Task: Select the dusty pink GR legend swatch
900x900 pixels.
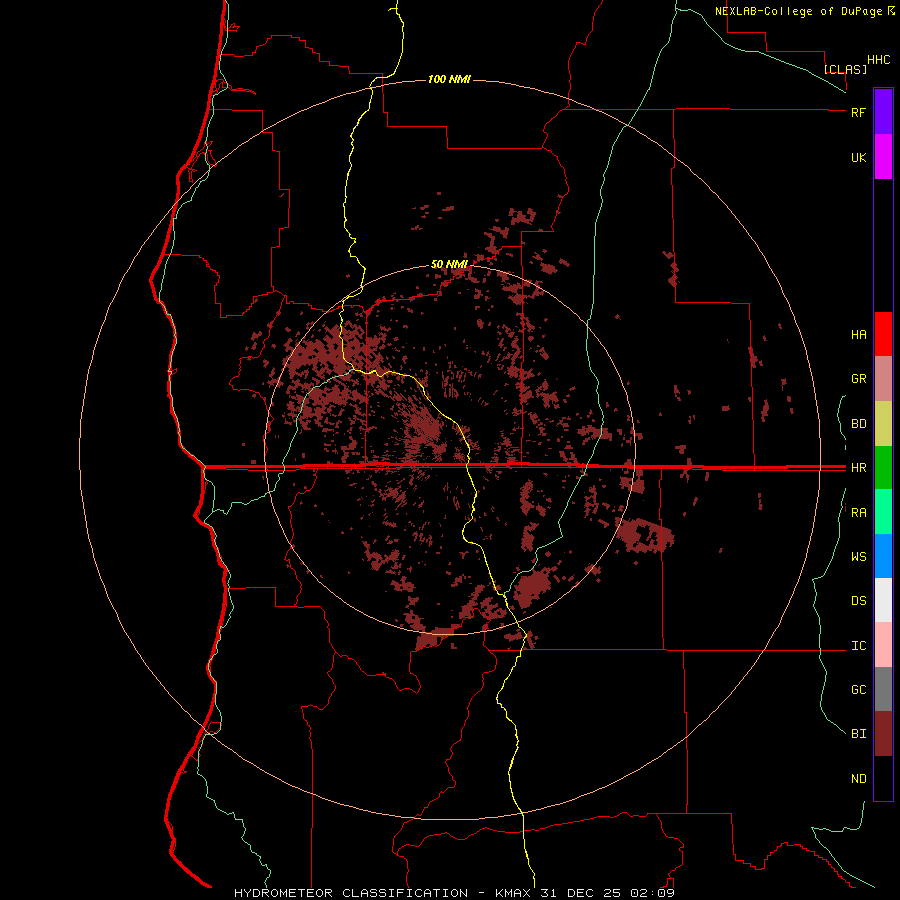Action: tap(883, 379)
